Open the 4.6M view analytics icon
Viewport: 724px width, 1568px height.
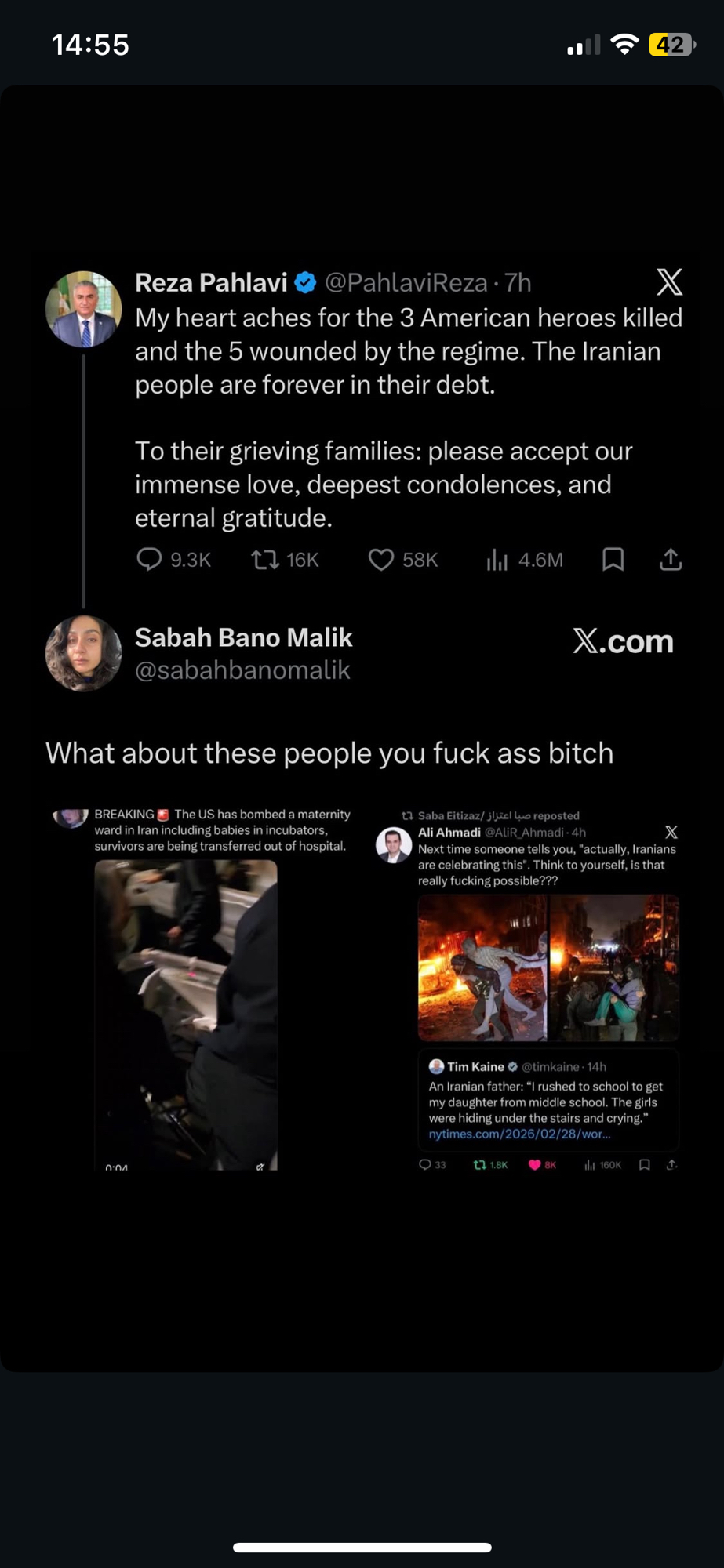tap(497, 560)
